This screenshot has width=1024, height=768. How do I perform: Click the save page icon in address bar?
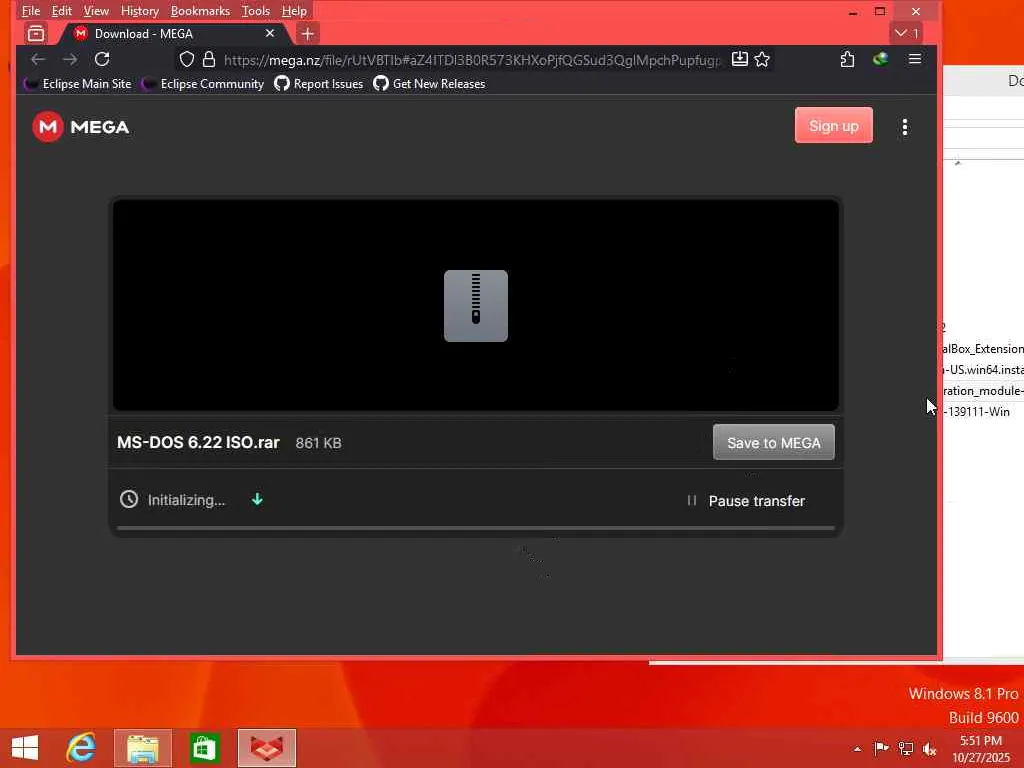739,59
